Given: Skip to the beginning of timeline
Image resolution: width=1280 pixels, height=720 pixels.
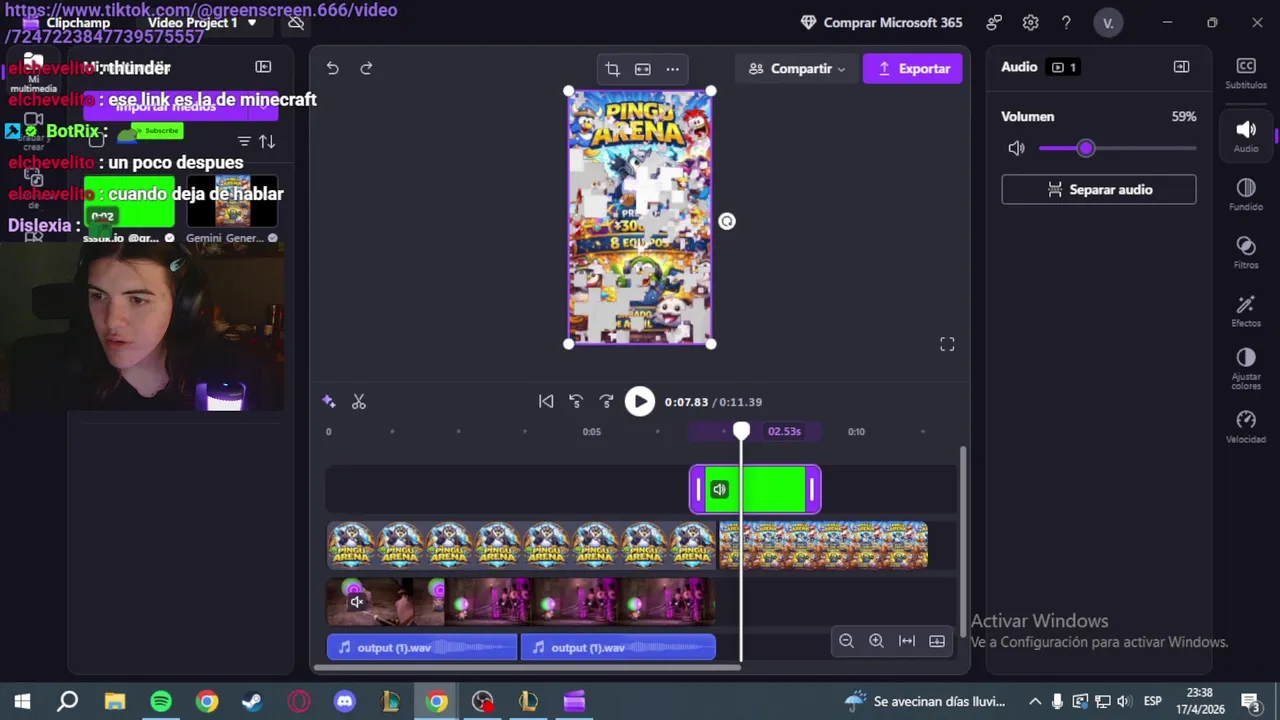Looking at the screenshot, I should (x=546, y=402).
